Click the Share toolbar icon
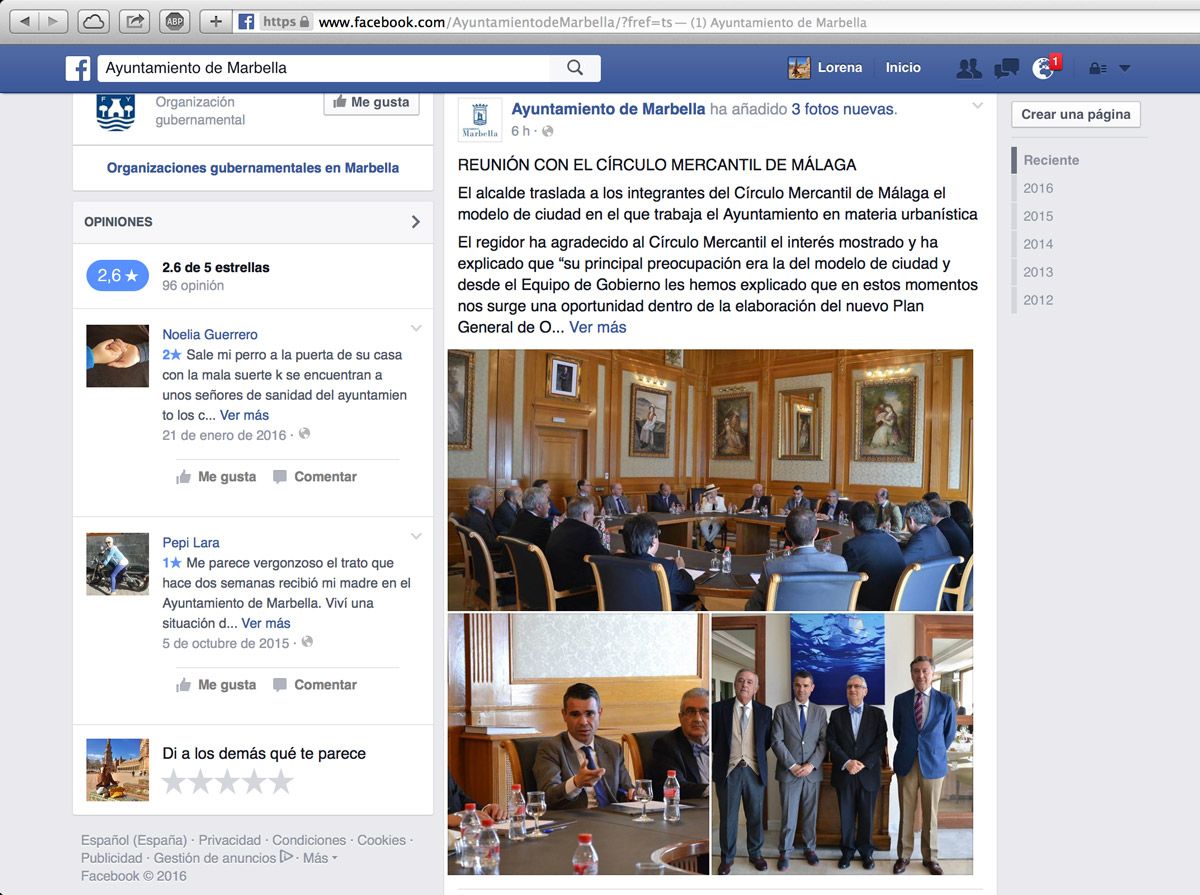Viewport: 1200px width, 895px height. point(135,21)
